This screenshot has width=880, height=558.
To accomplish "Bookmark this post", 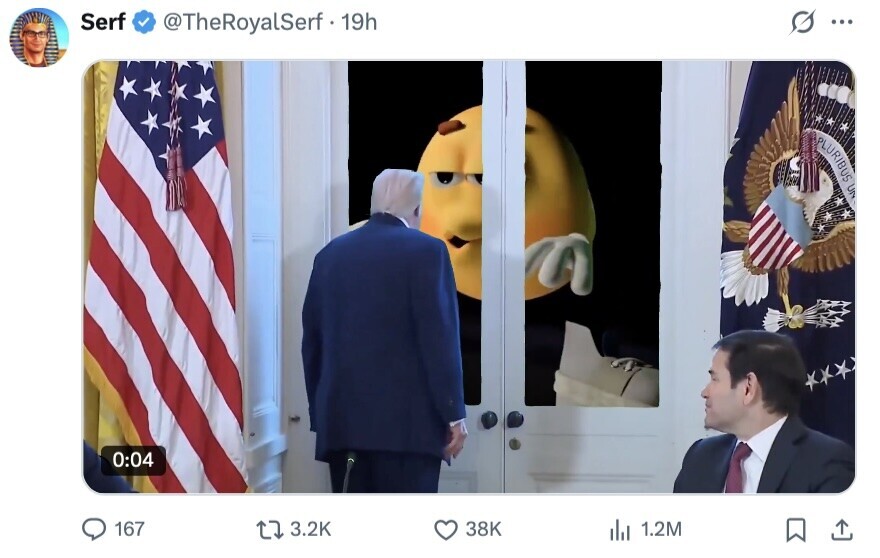I will point(796,529).
